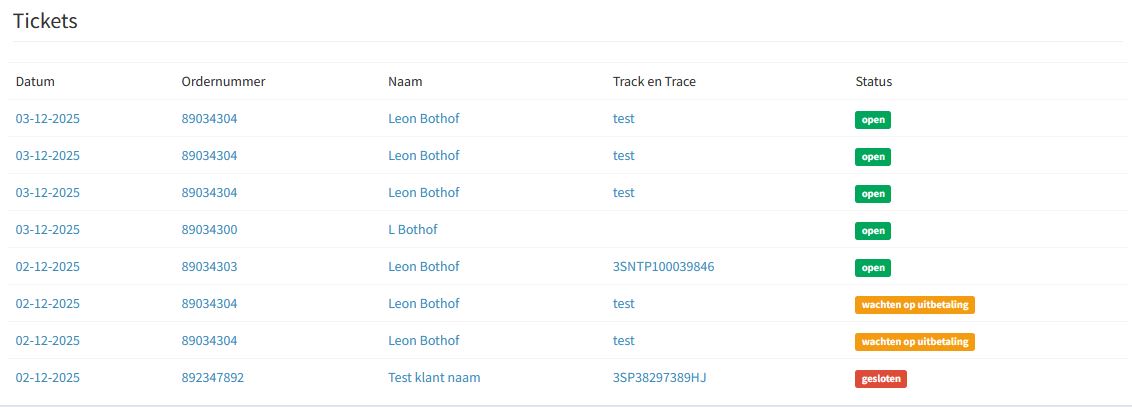Open tracking code 3SP38297389HJ
1132x407 pixels.
pyautogui.click(x=664, y=378)
